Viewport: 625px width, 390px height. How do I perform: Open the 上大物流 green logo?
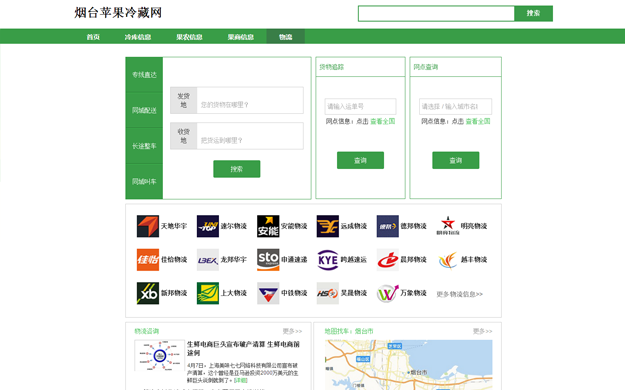(208, 293)
